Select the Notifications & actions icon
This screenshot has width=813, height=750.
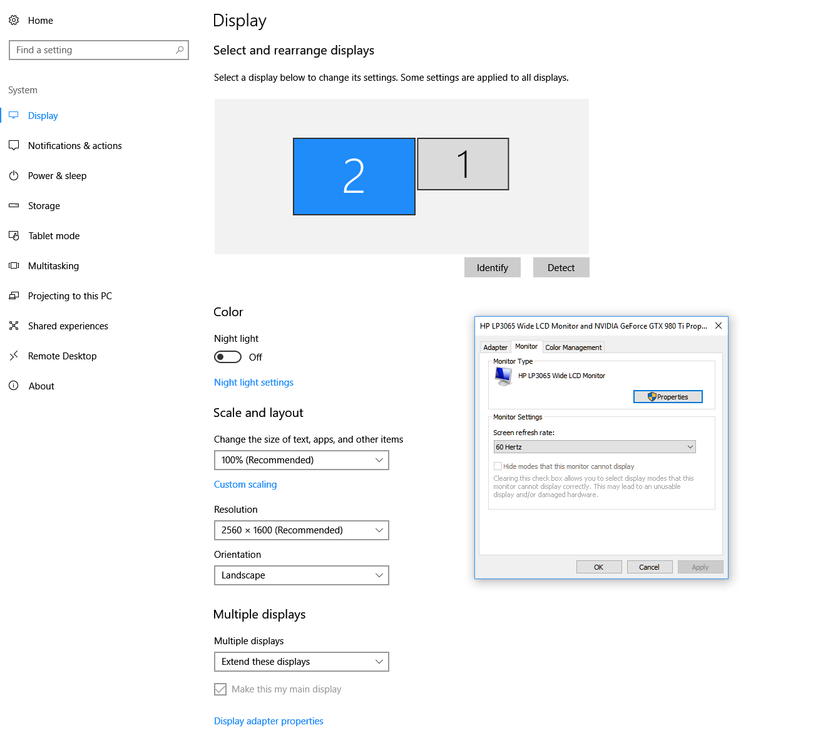point(16,145)
